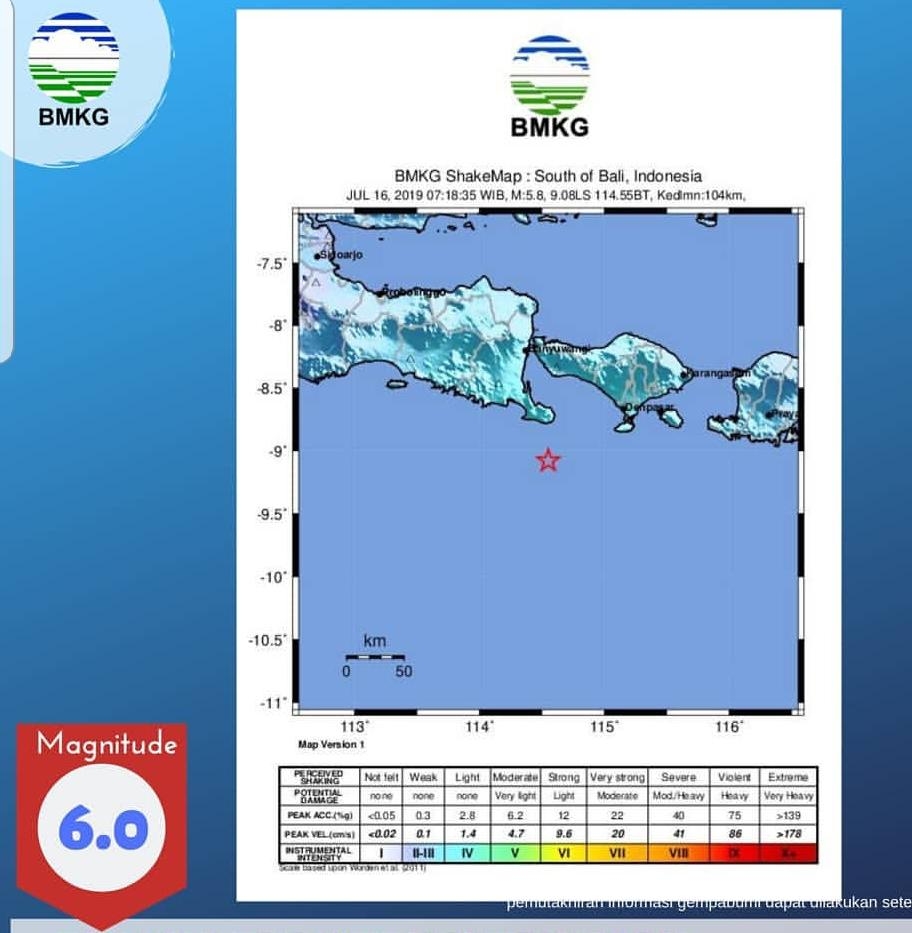Viewport: 912px width, 933px height.
Task: Click the BMKG logo above the map title
Action: coord(549,87)
